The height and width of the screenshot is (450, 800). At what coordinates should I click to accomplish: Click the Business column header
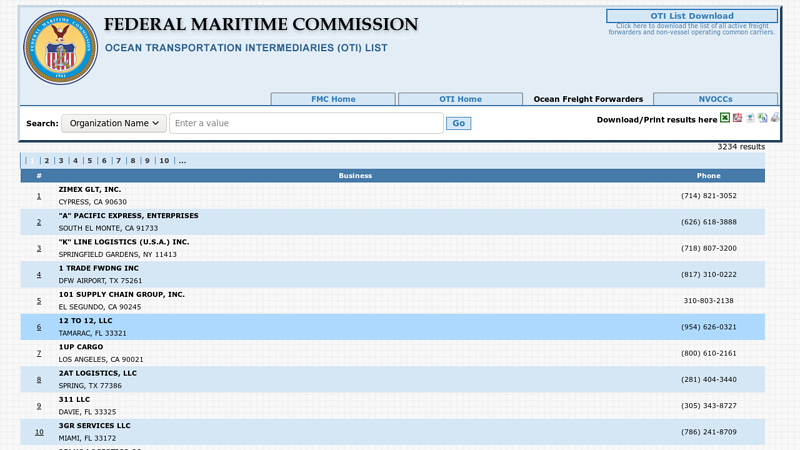point(355,176)
